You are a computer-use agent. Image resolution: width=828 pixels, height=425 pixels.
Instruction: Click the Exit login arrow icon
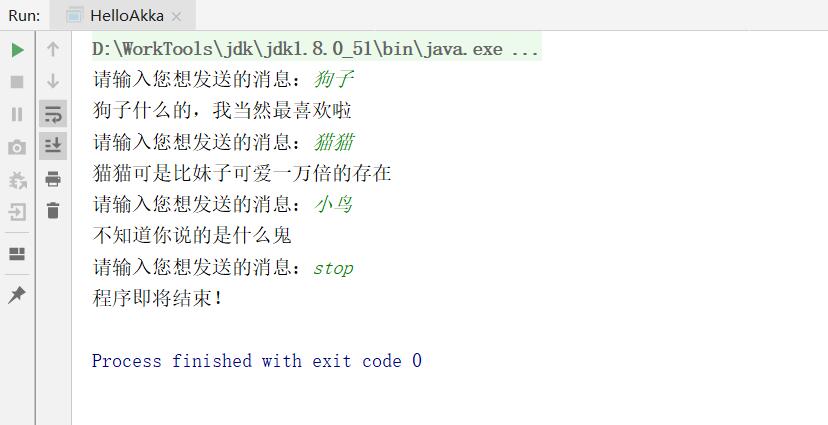pyautogui.click(x=17, y=212)
